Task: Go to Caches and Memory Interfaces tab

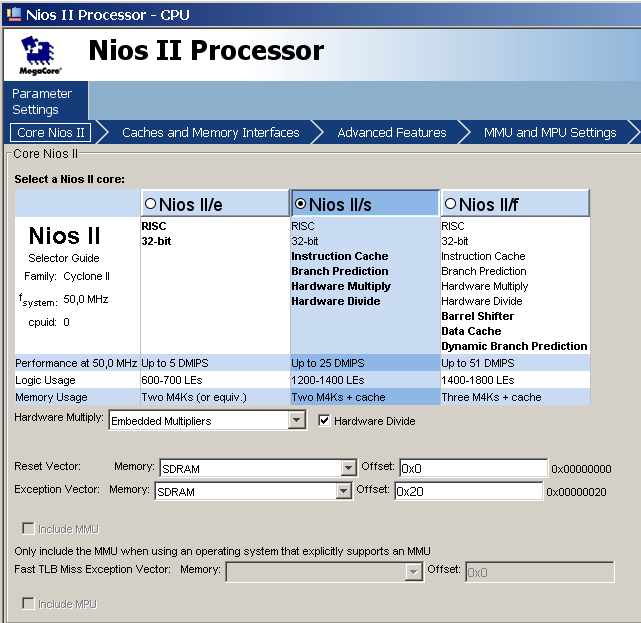Action: point(211,132)
